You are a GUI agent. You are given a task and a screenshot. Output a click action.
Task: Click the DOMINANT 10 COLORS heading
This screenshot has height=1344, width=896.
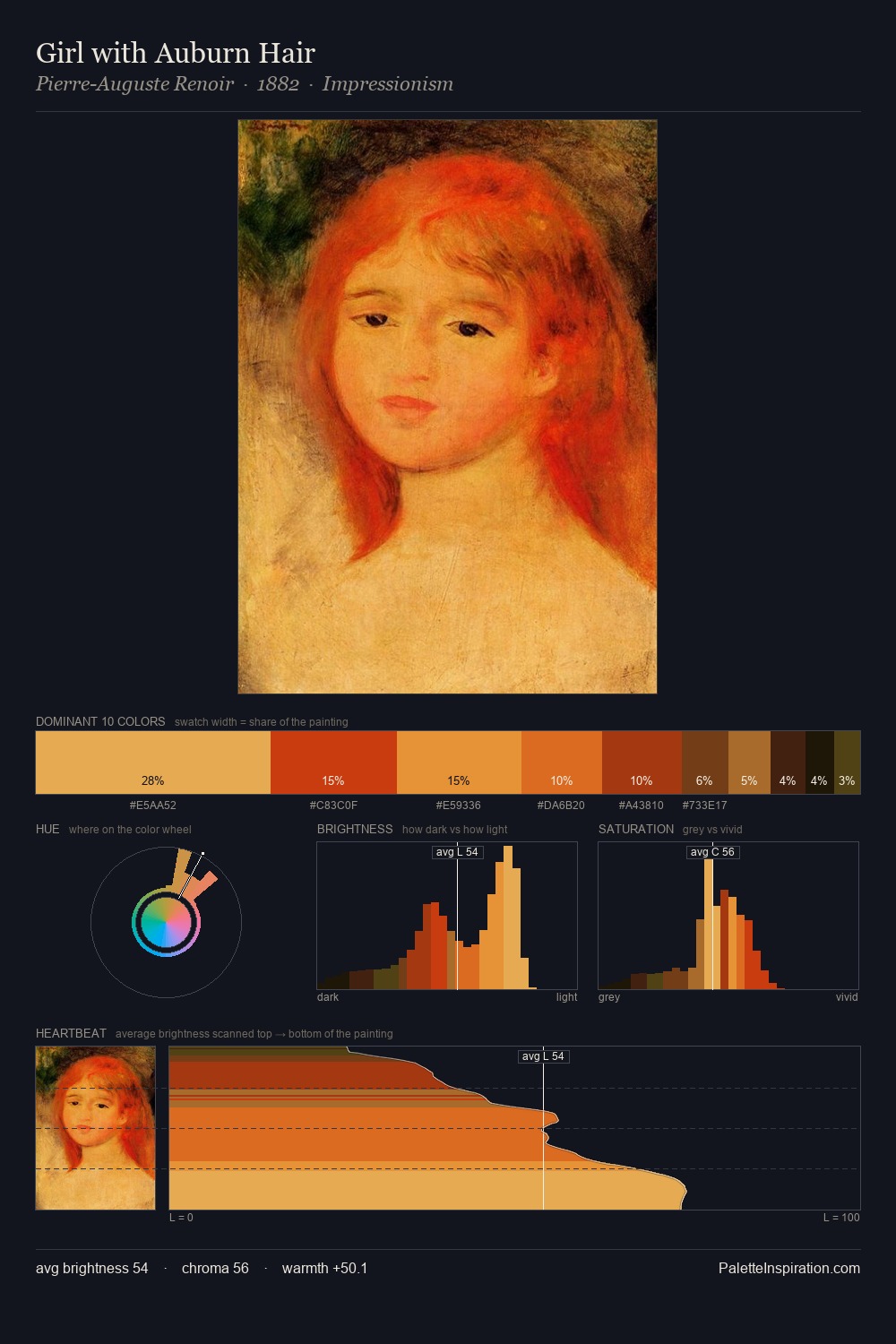click(100, 721)
